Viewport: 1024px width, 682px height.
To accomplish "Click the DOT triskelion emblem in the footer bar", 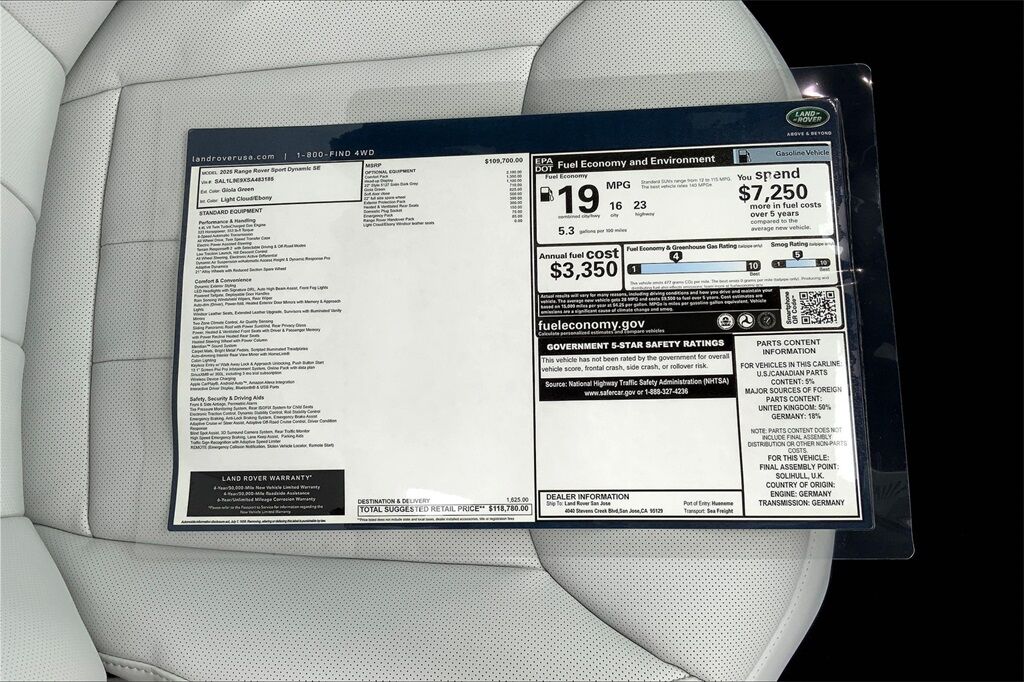I will pos(746,321).
